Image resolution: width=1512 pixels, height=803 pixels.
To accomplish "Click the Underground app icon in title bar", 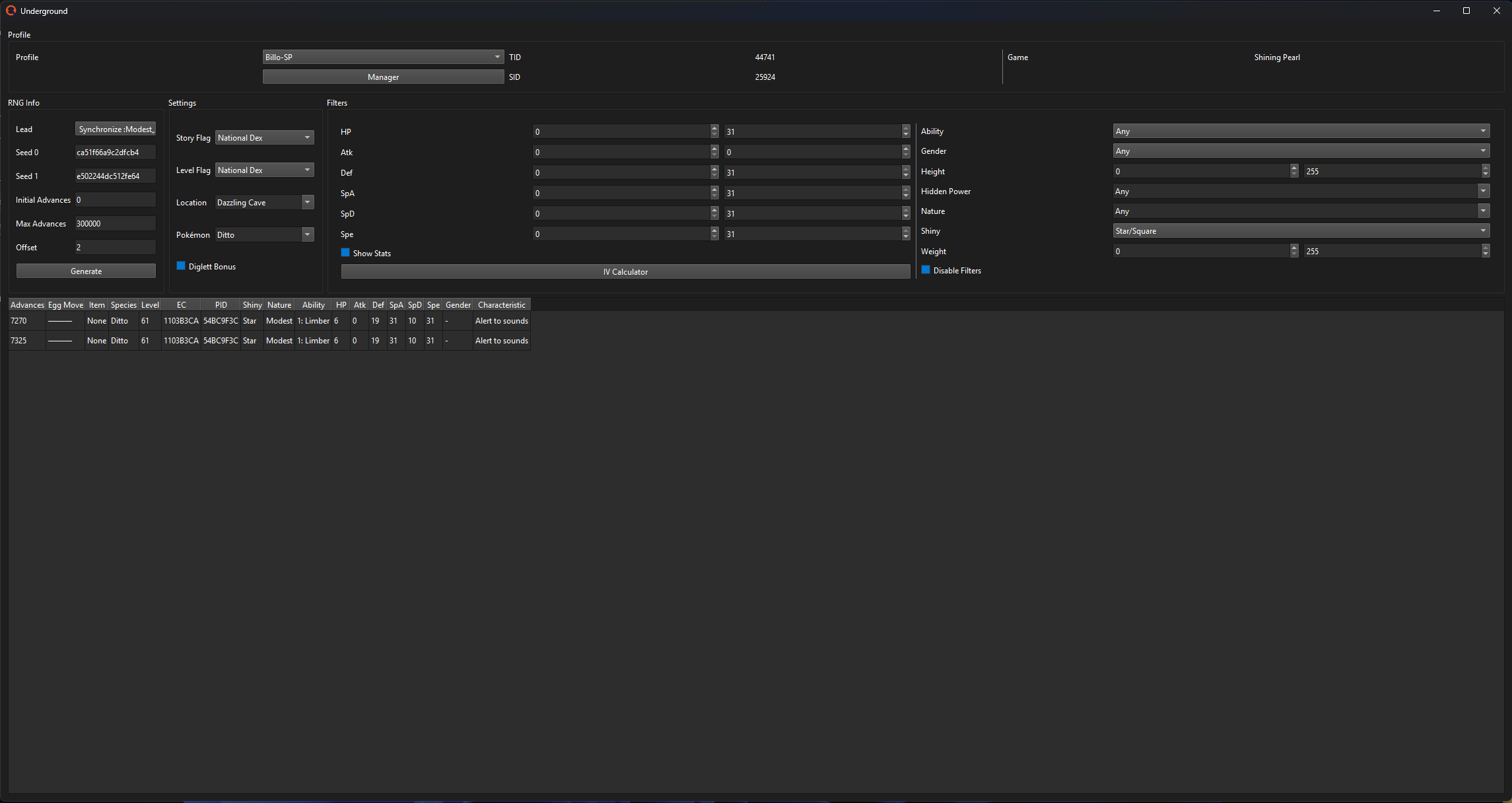I will (11, 11).
